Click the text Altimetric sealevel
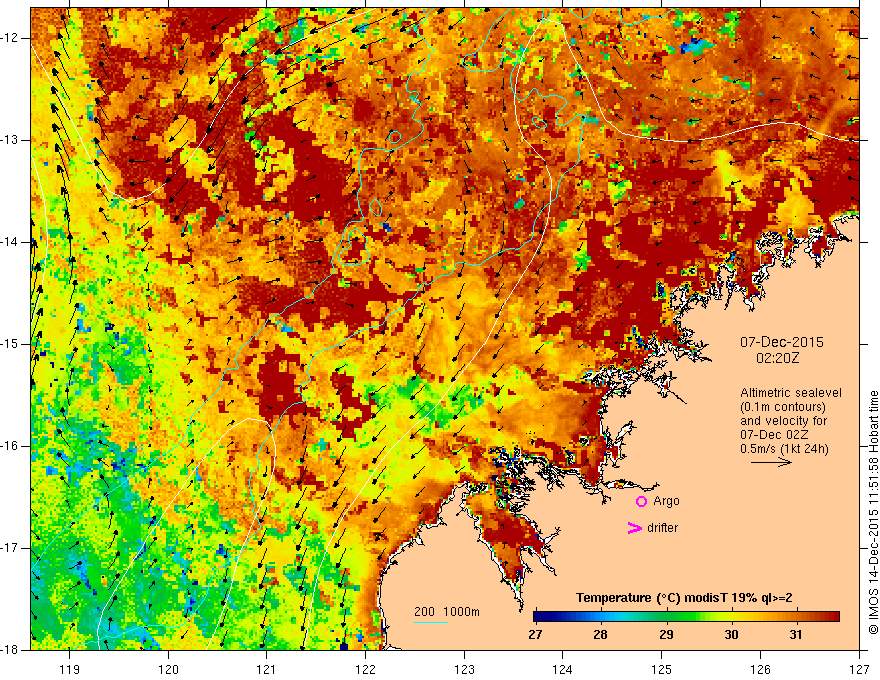This screenshot has height=680, width=880. click(791, 393)
